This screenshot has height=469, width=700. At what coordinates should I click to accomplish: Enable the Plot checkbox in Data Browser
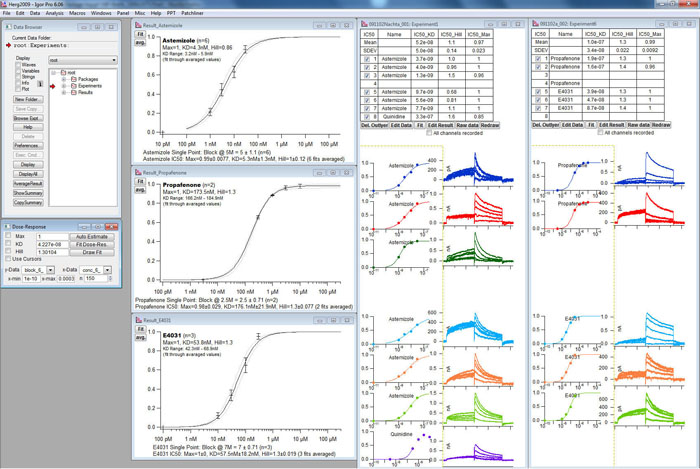click(18, 89)
